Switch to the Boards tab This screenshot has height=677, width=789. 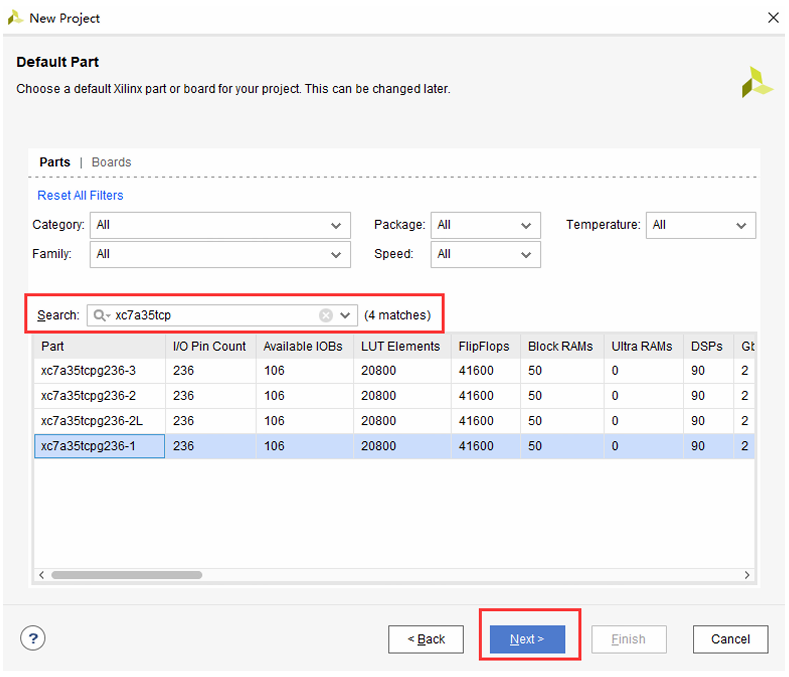click(111, 162)
